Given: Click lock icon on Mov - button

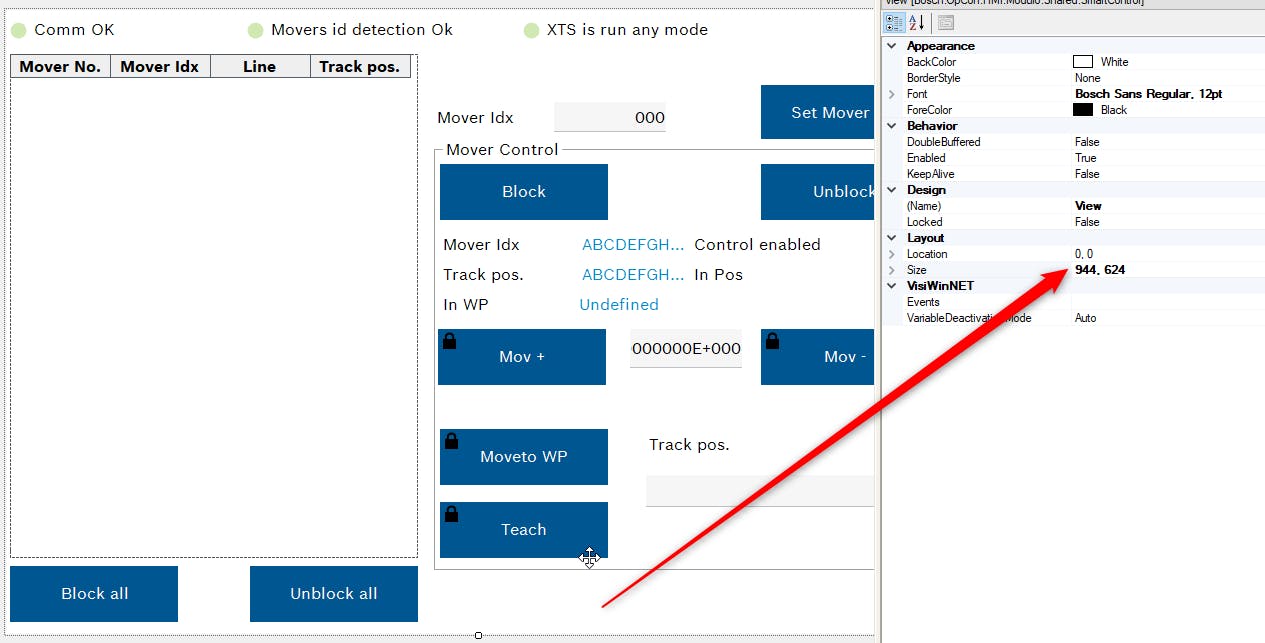Looking at the screenshot, I should click(772, 341).
